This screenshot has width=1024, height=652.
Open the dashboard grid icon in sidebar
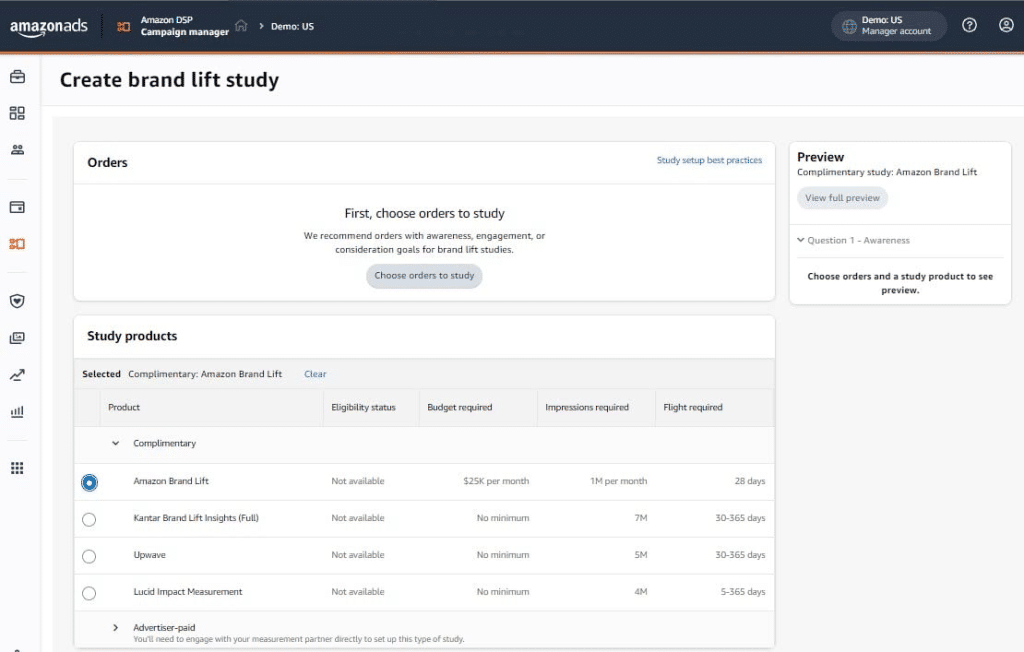click(x=18, y=113)
